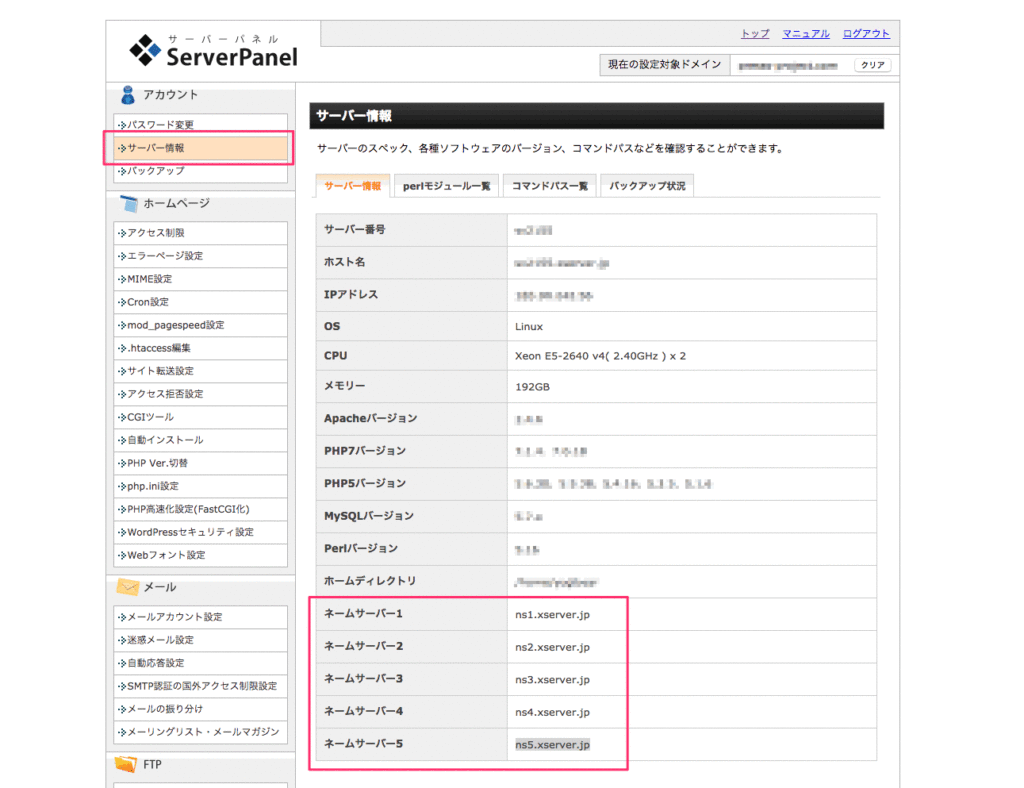Click the ns2.xserver.jp value
Screen dimensions: 1024x788
(x=552, y=647)
